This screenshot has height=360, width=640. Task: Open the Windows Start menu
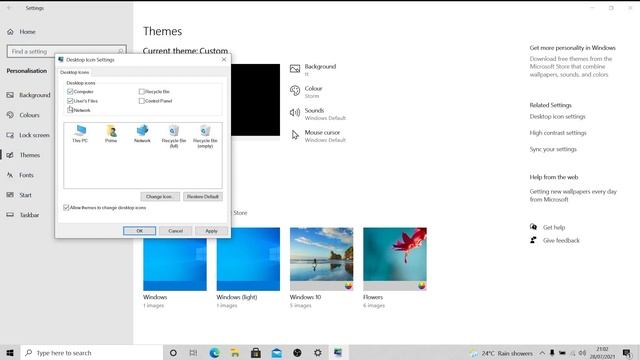pyautogui.click(x=10, y=353)
